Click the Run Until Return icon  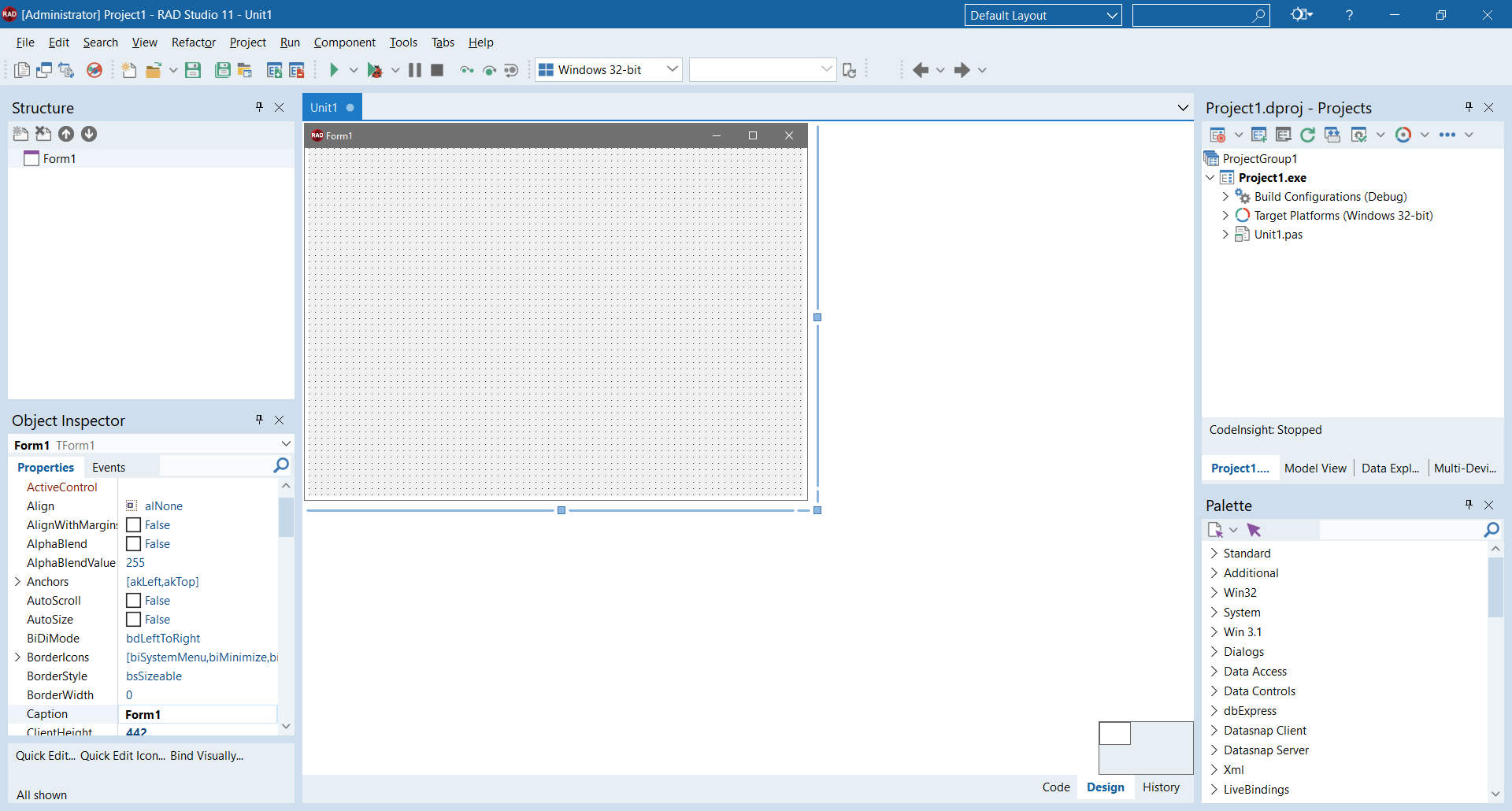511,70
